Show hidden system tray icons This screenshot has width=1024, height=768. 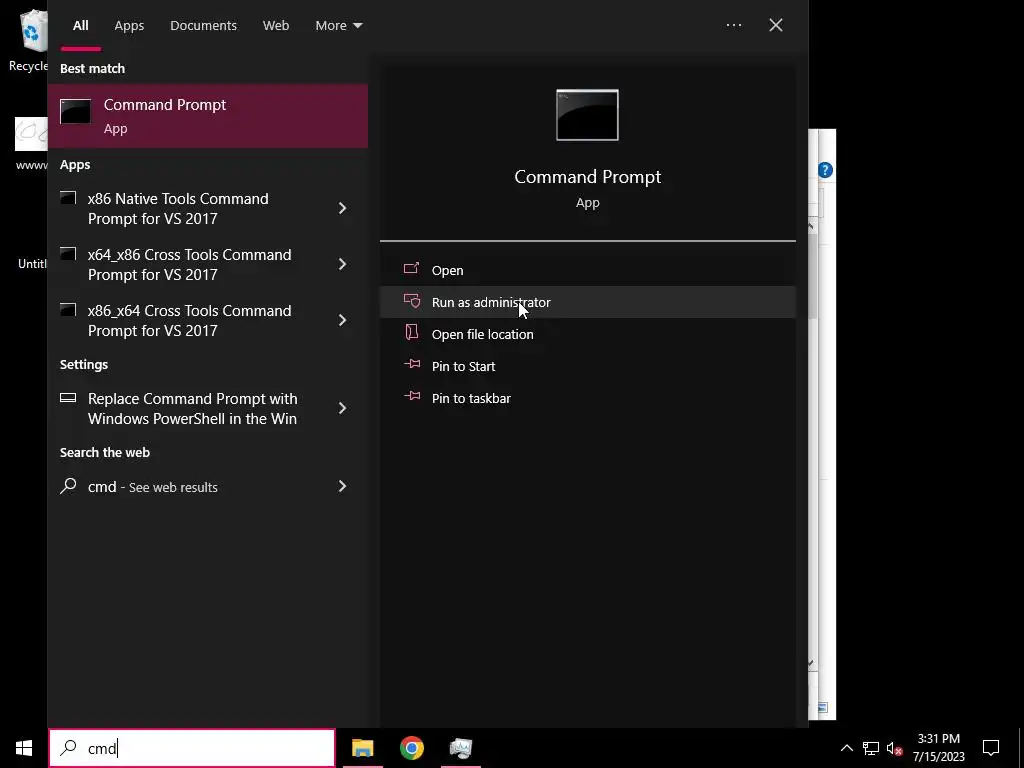(x=846, y=748)
